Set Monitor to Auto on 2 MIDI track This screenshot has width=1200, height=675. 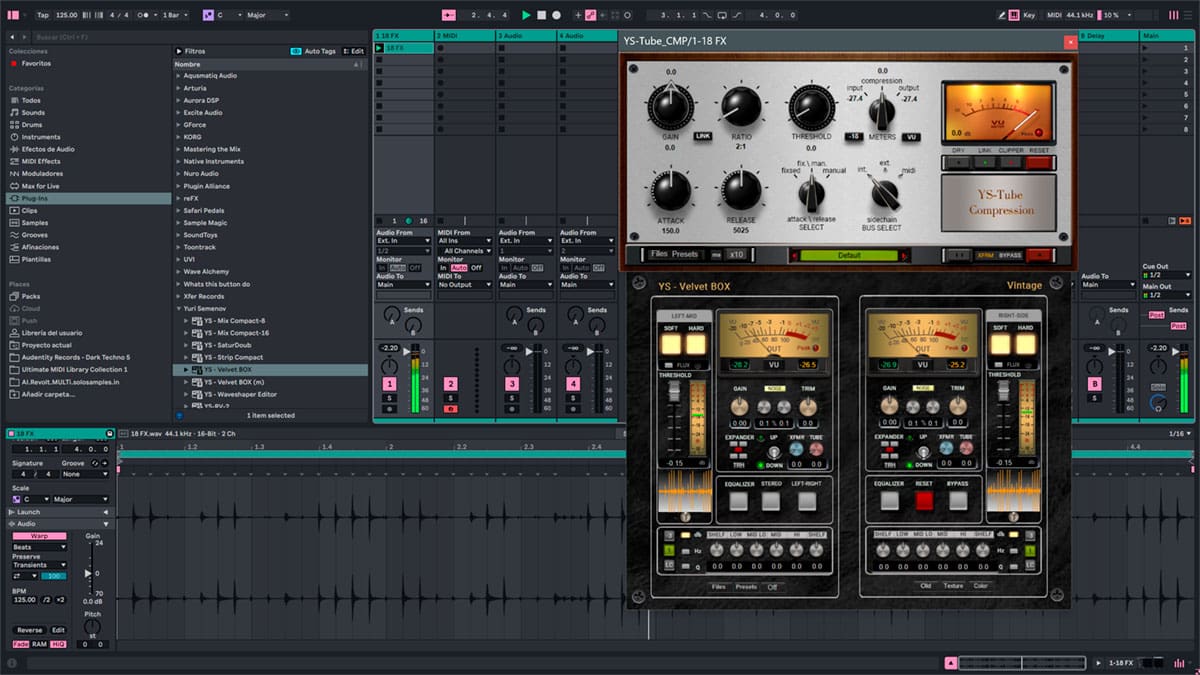coord(459,268)
